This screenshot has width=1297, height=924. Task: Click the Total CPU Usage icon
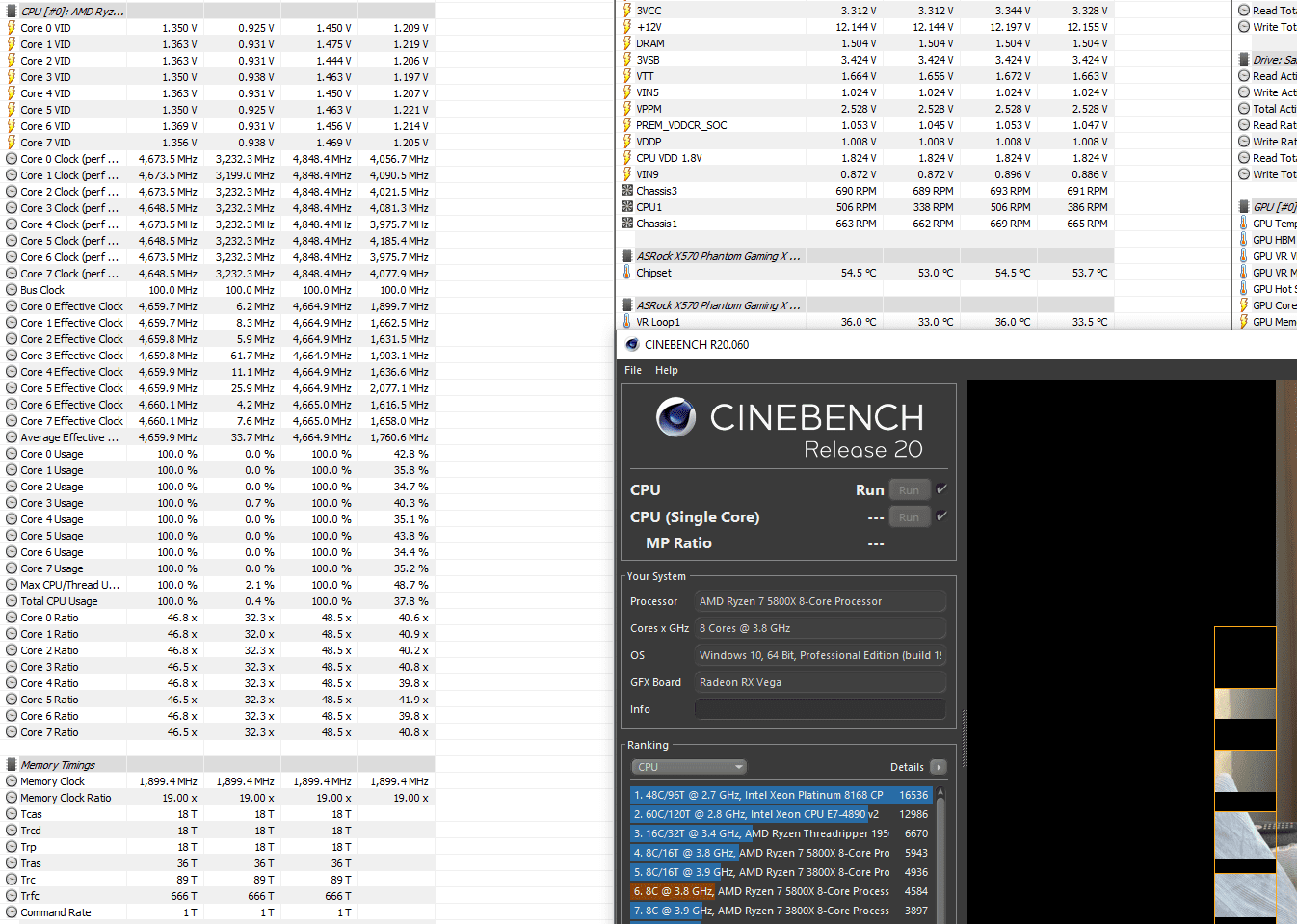(12, 601)
